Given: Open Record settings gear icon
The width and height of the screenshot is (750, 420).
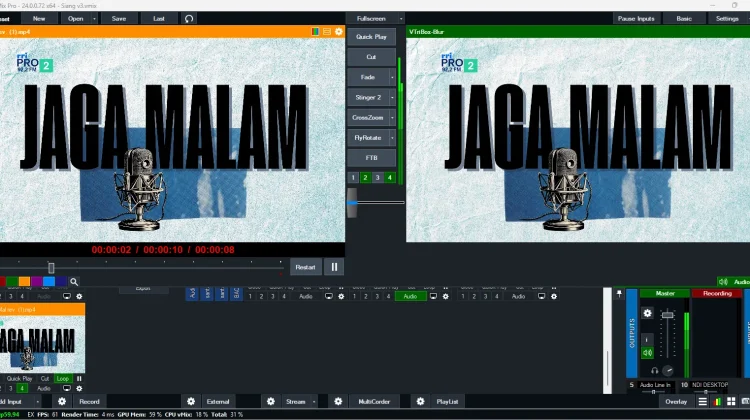Looking at the screenshot, I should pyautogui.click(x=62, y=401).
